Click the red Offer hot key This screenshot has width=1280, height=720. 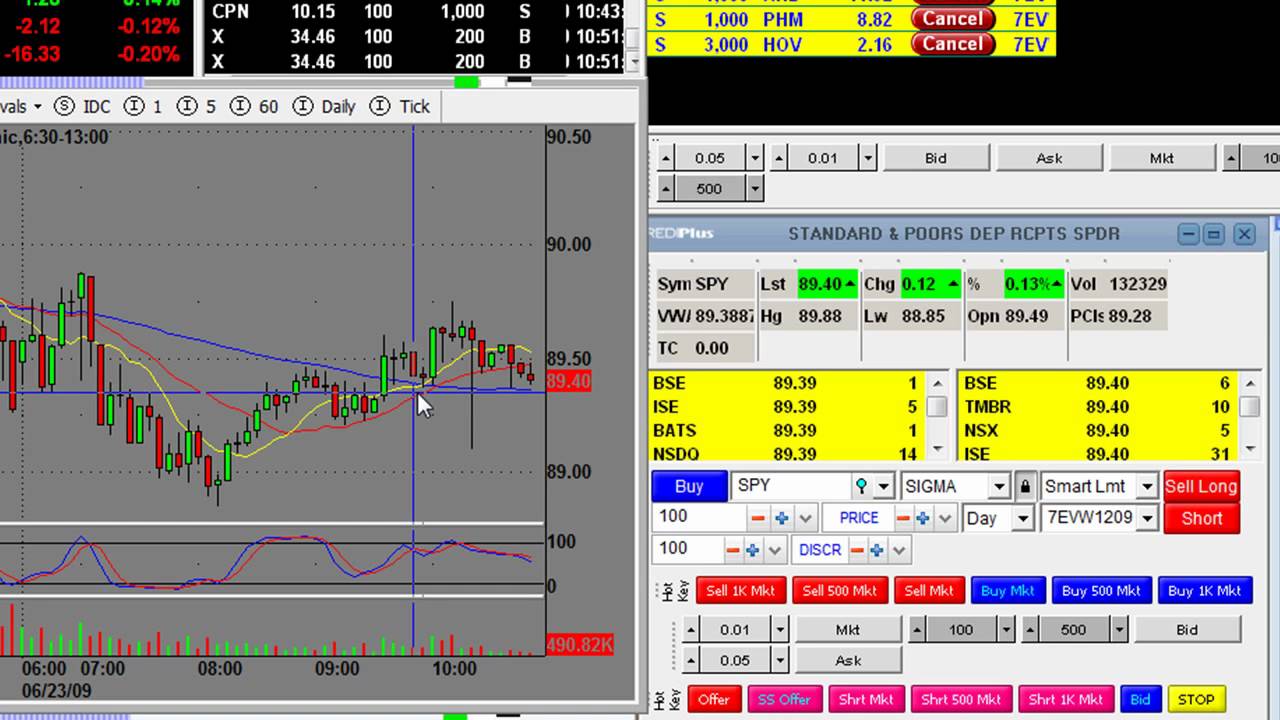[713, 699]
